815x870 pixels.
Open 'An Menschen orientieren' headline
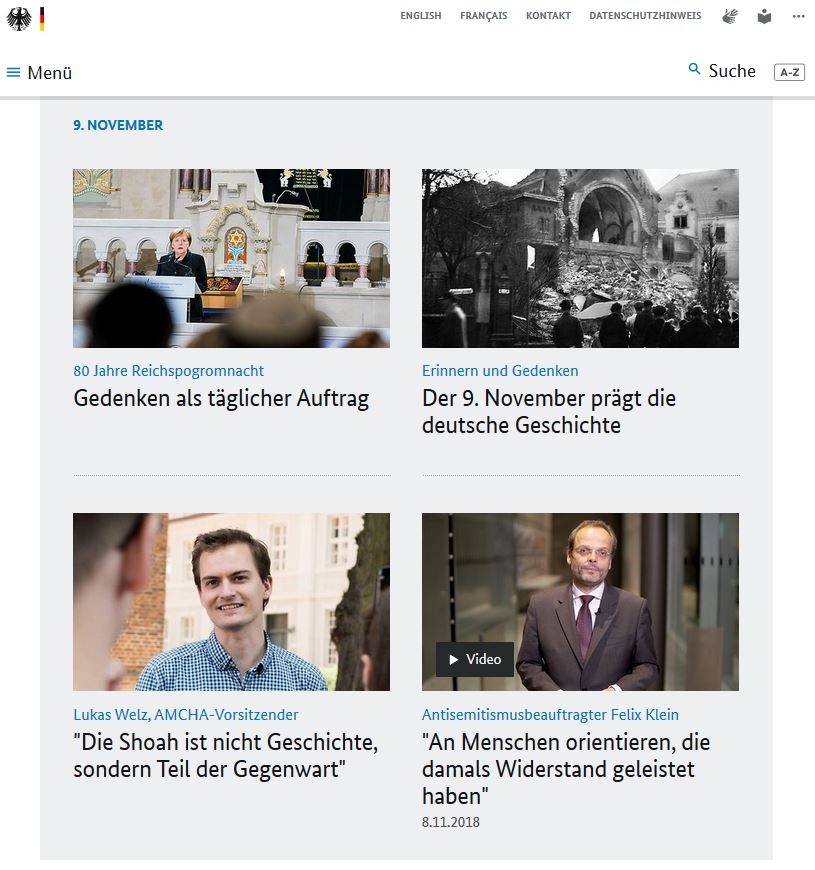point(566,769)
